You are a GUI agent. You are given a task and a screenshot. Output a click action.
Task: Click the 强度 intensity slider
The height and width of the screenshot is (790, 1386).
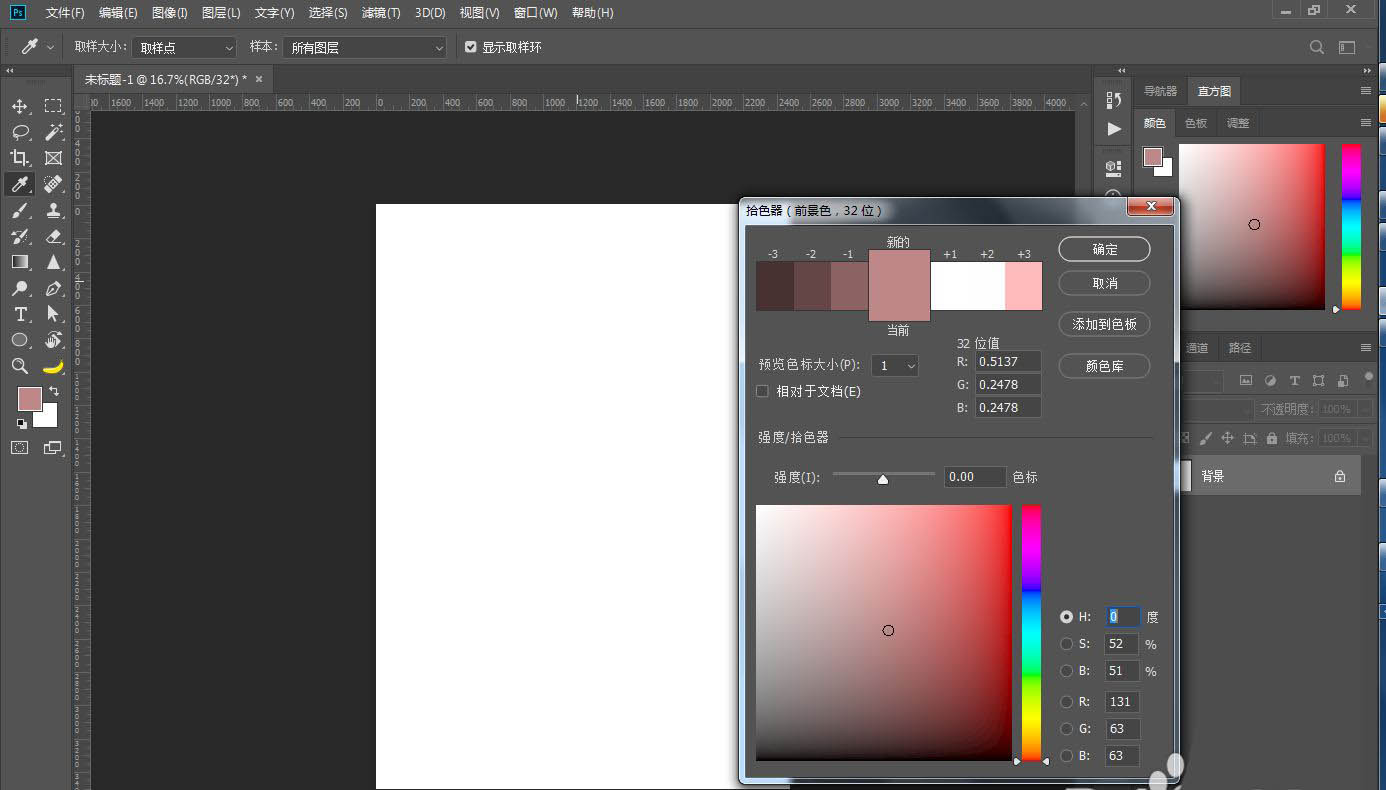tap(883, 477)
